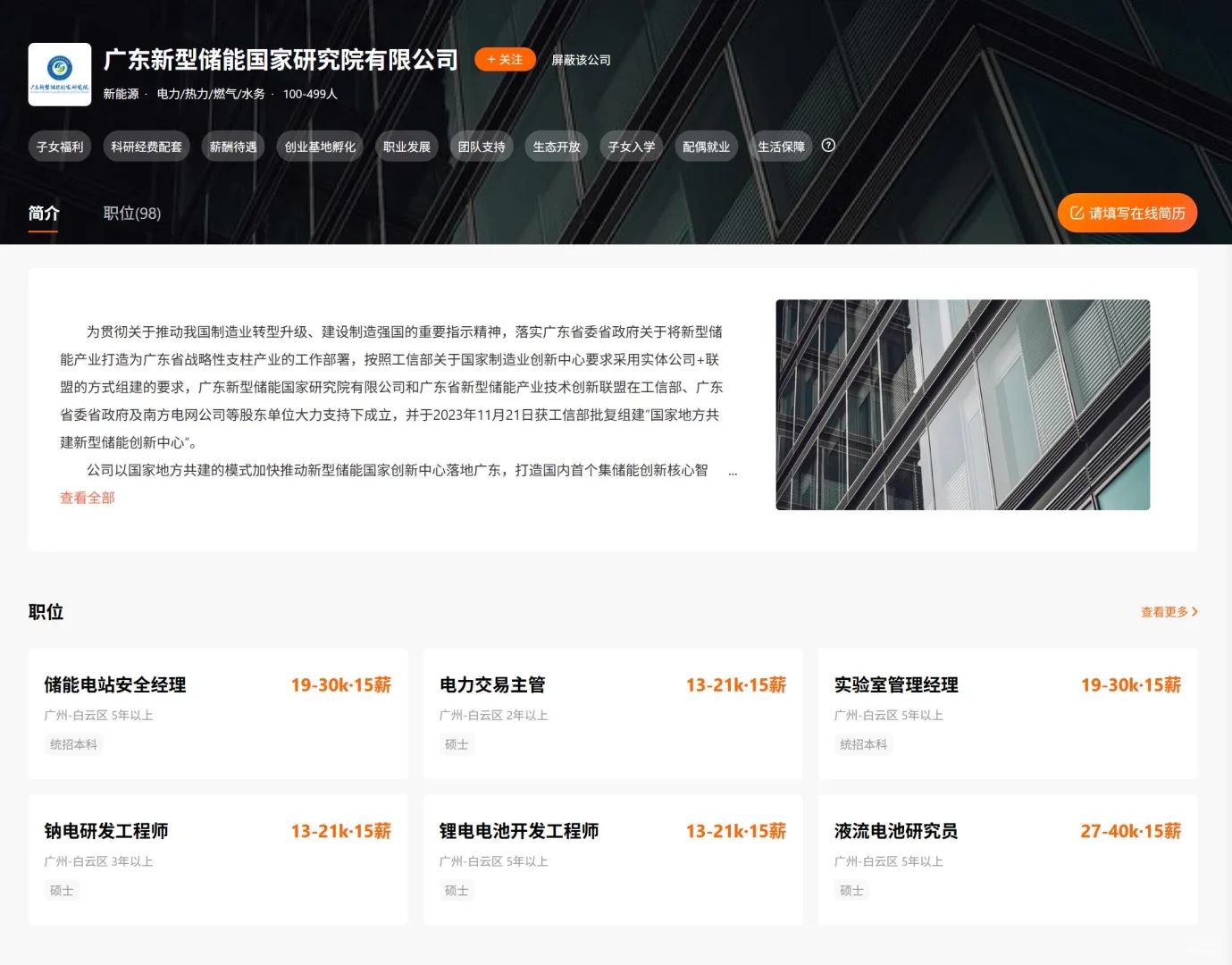Follow the company with 关注 button
This screenshot has height=965, width=1232.
click(505, 60)
